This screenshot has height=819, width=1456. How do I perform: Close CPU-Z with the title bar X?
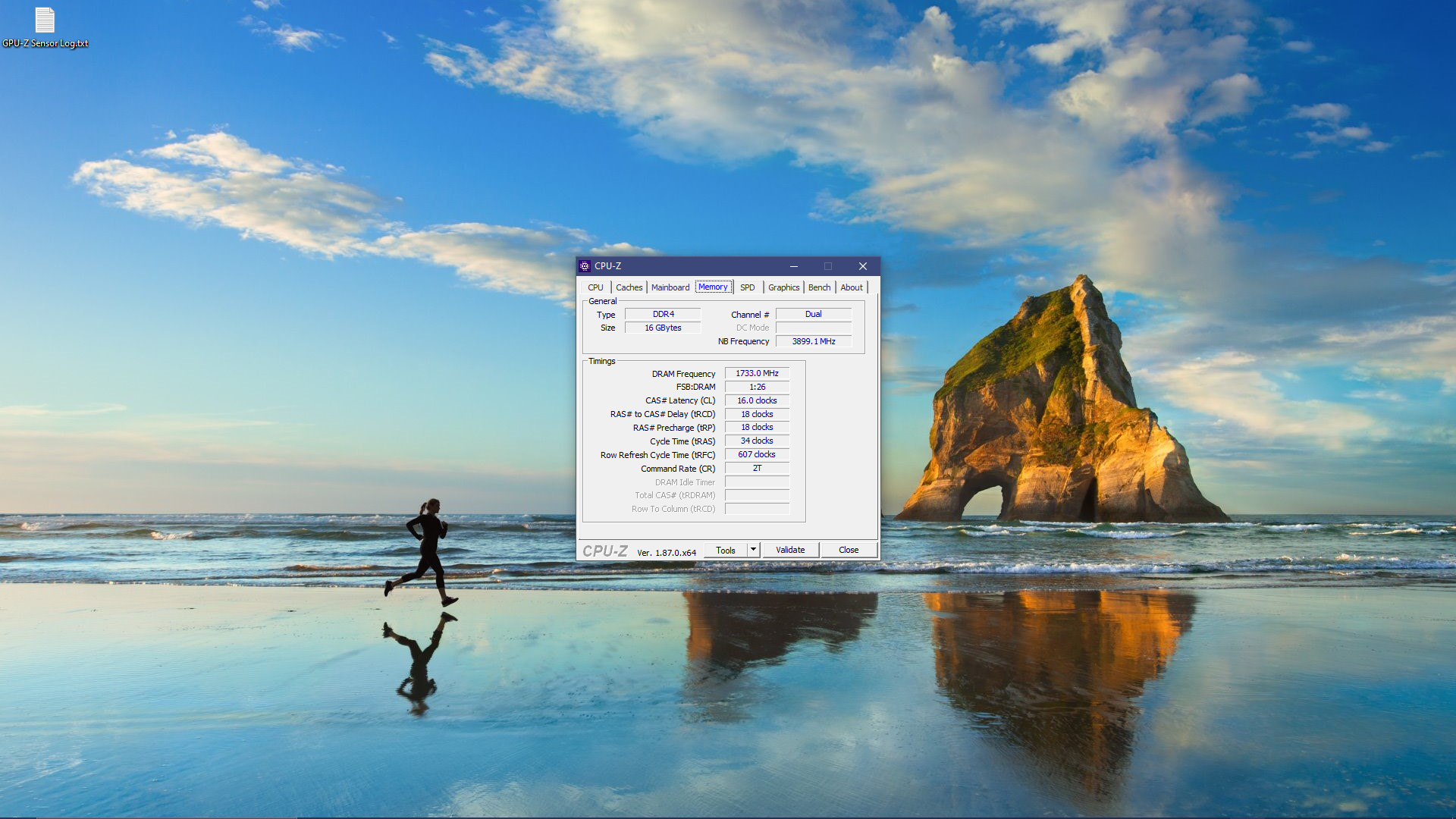862,266
